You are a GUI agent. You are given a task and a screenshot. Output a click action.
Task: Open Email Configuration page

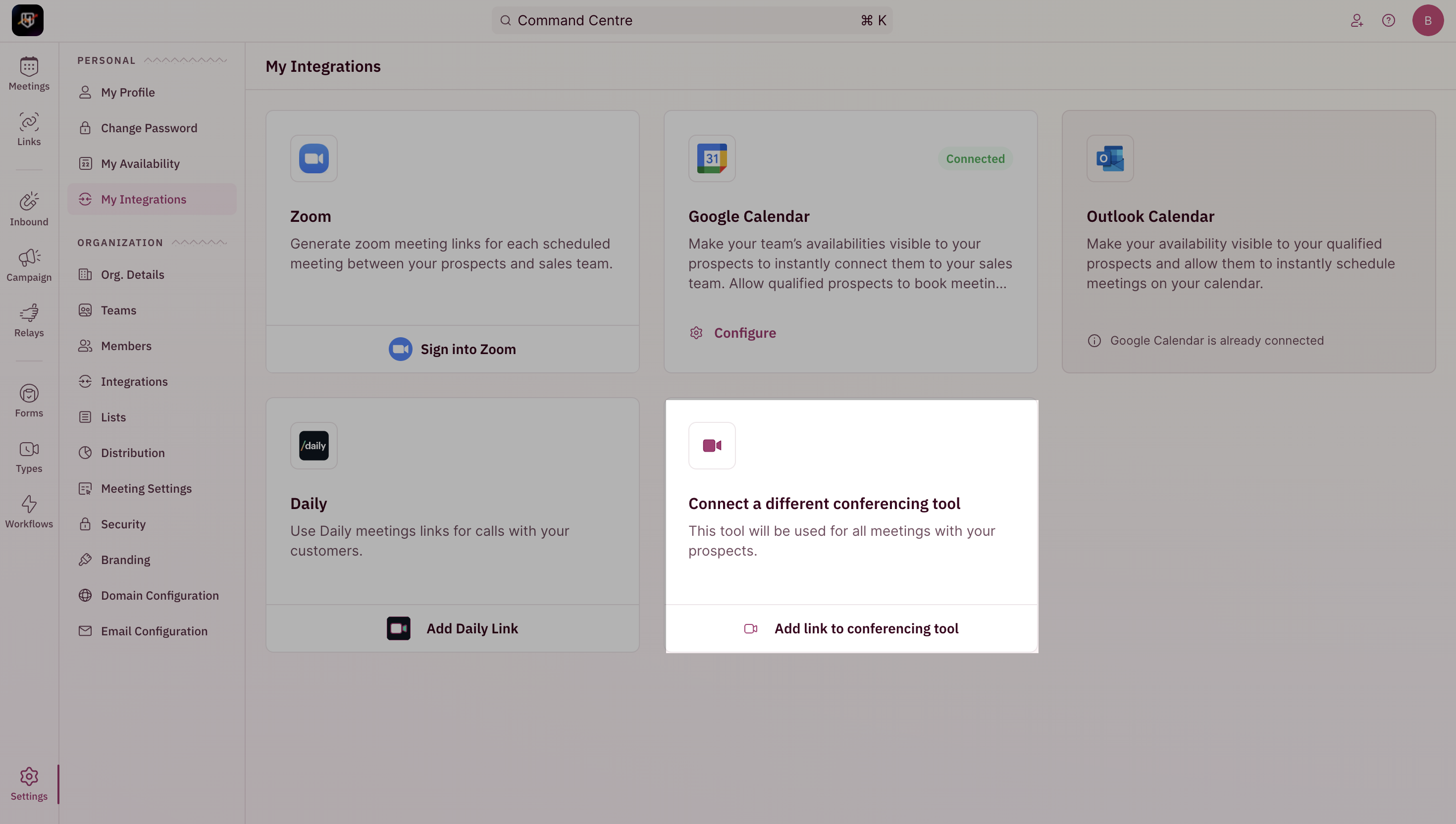click(x=152, y=631)
